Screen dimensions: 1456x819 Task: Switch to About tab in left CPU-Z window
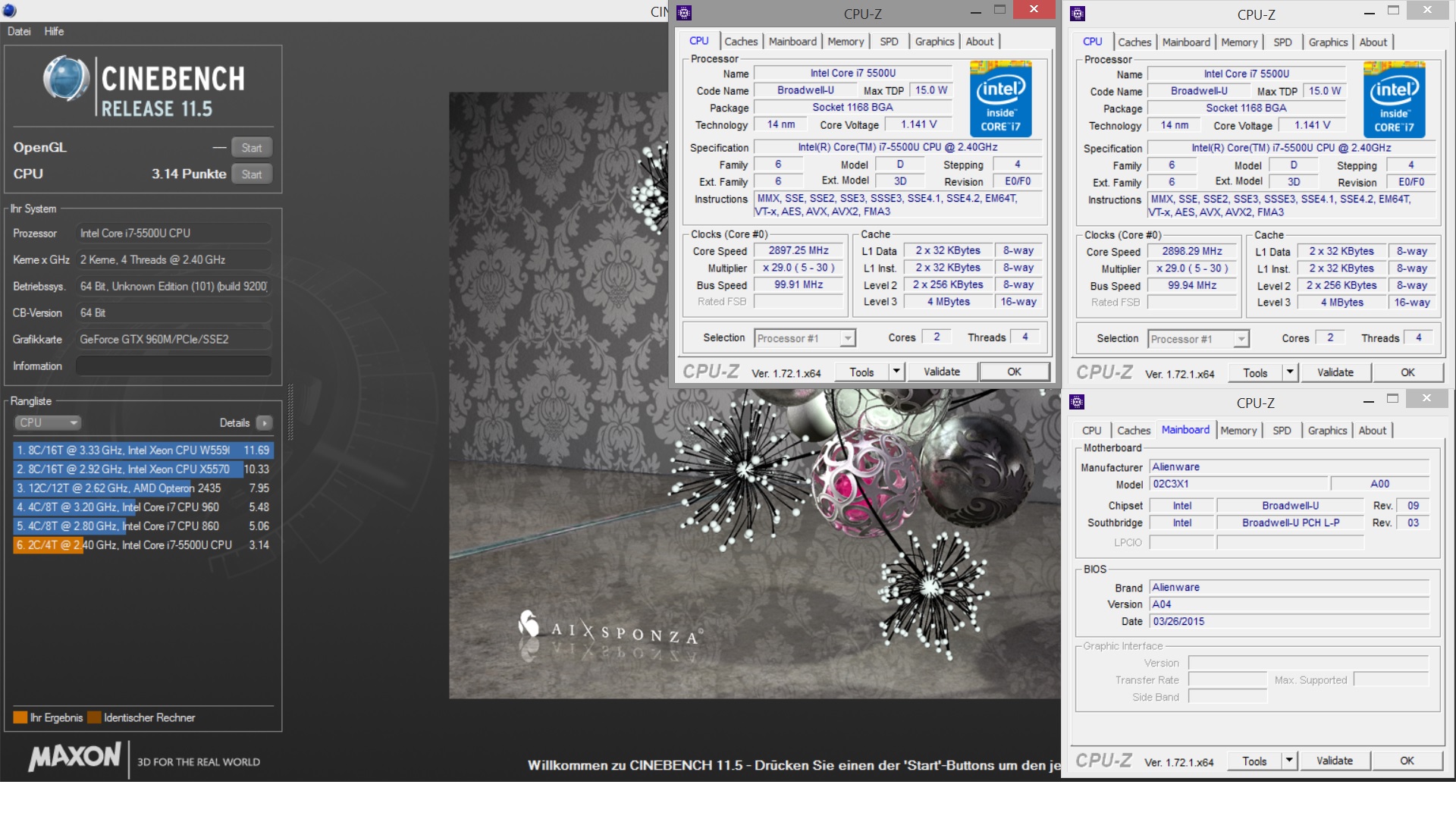(980, 42)
